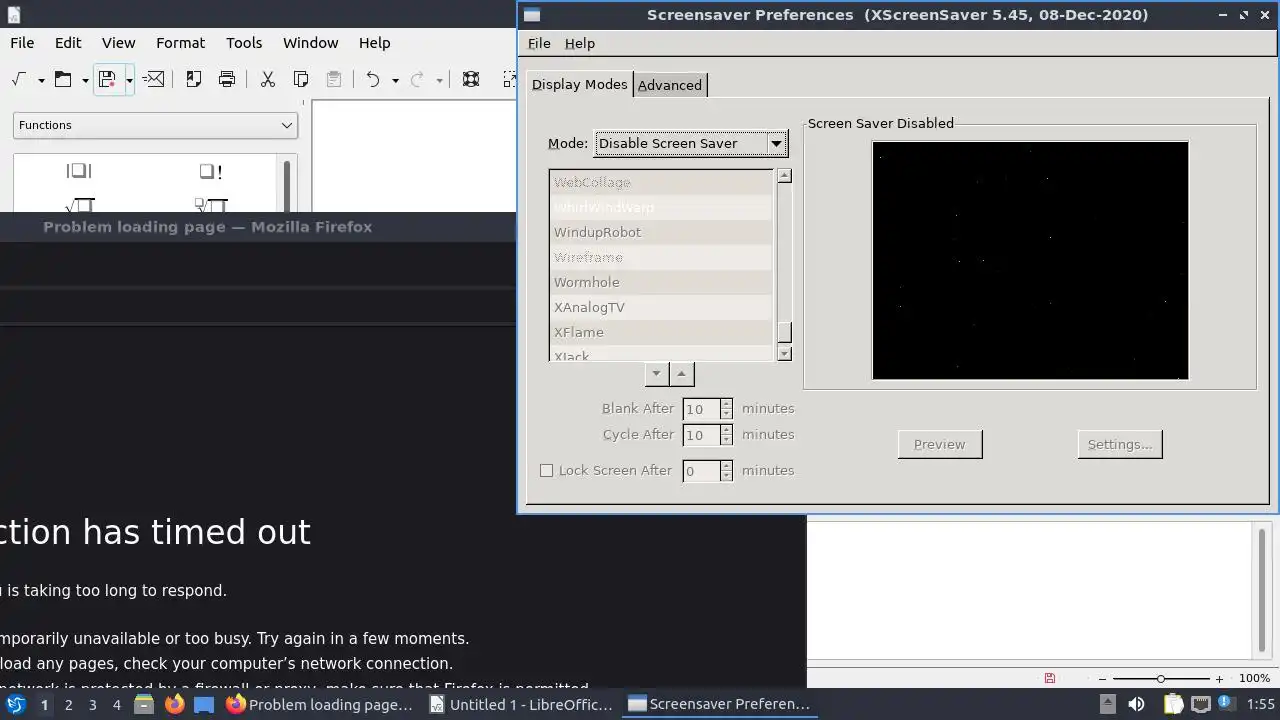
Task: Click the show desktop icon on the taskbar
Action: point(204,704)
